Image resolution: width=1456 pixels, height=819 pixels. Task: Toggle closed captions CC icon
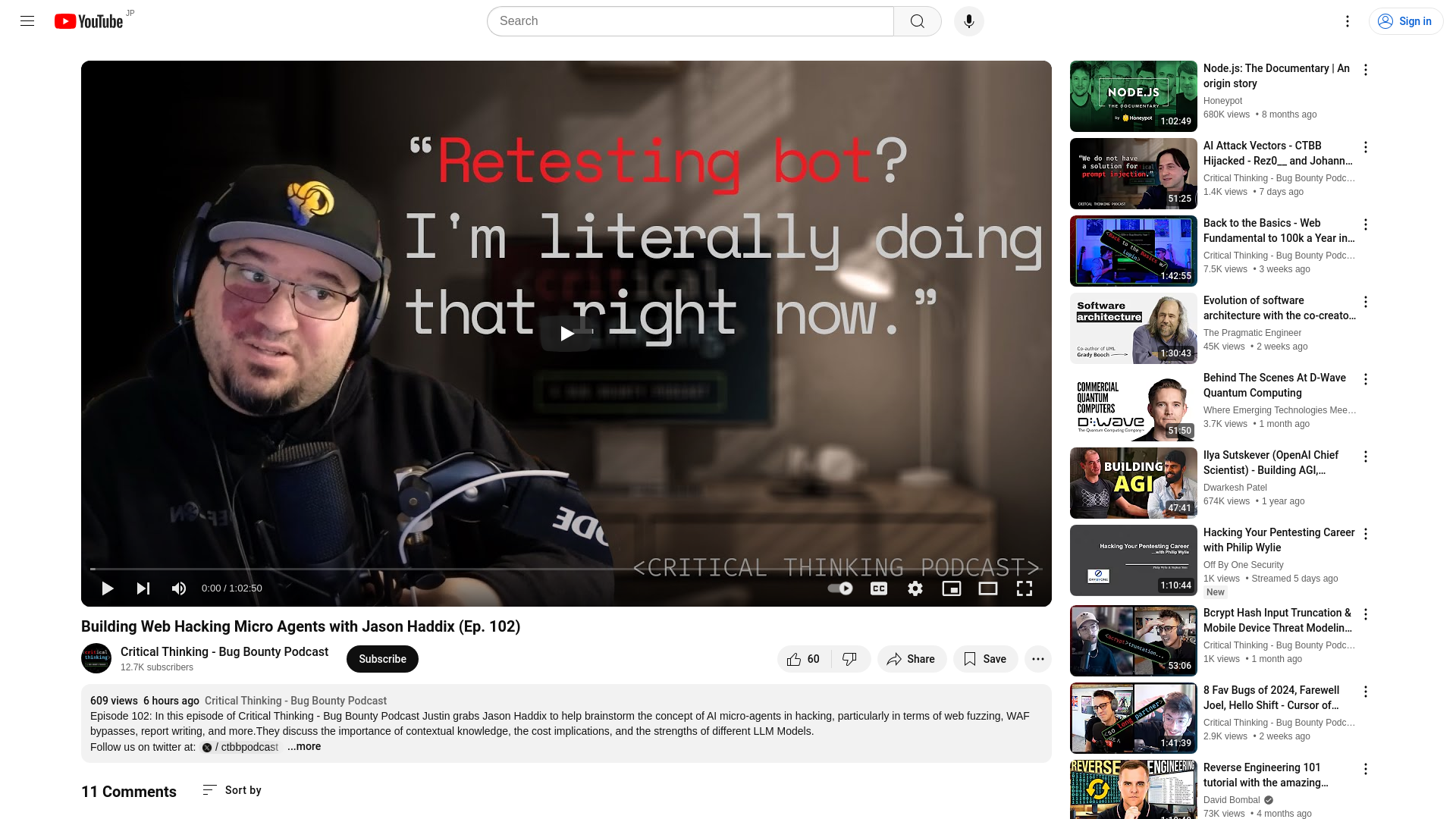tap(879, 588)
